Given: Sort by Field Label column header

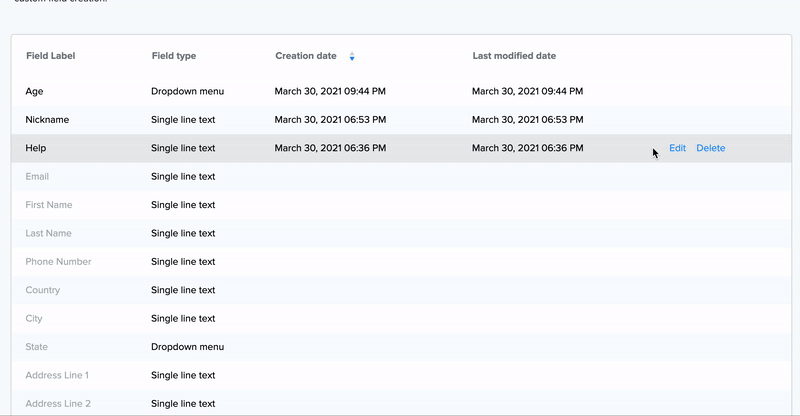Looking at the screenshot, I should pyautogui.click(x=50, y=56).
